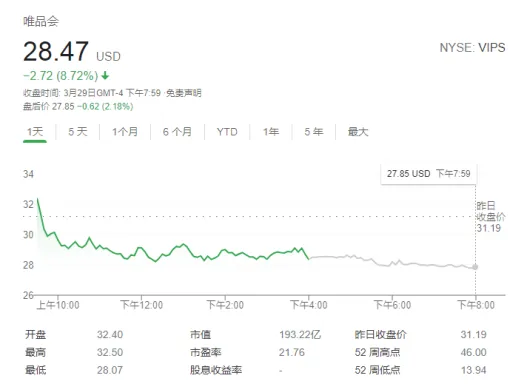The image size is (508, 385).
Task: Click the 开盘 value 32.40
Action: 110,334
